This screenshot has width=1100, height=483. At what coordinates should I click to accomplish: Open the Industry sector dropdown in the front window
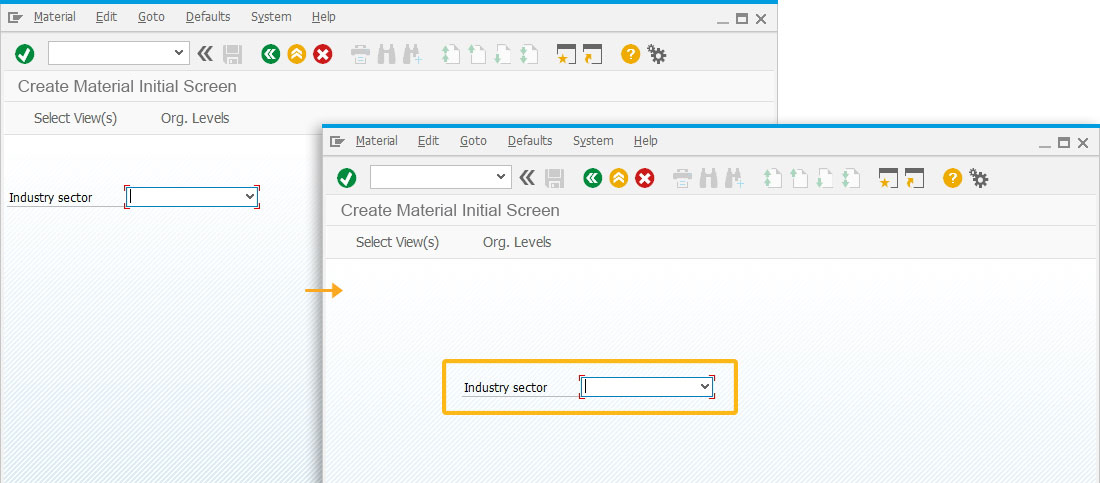(705, 387)
